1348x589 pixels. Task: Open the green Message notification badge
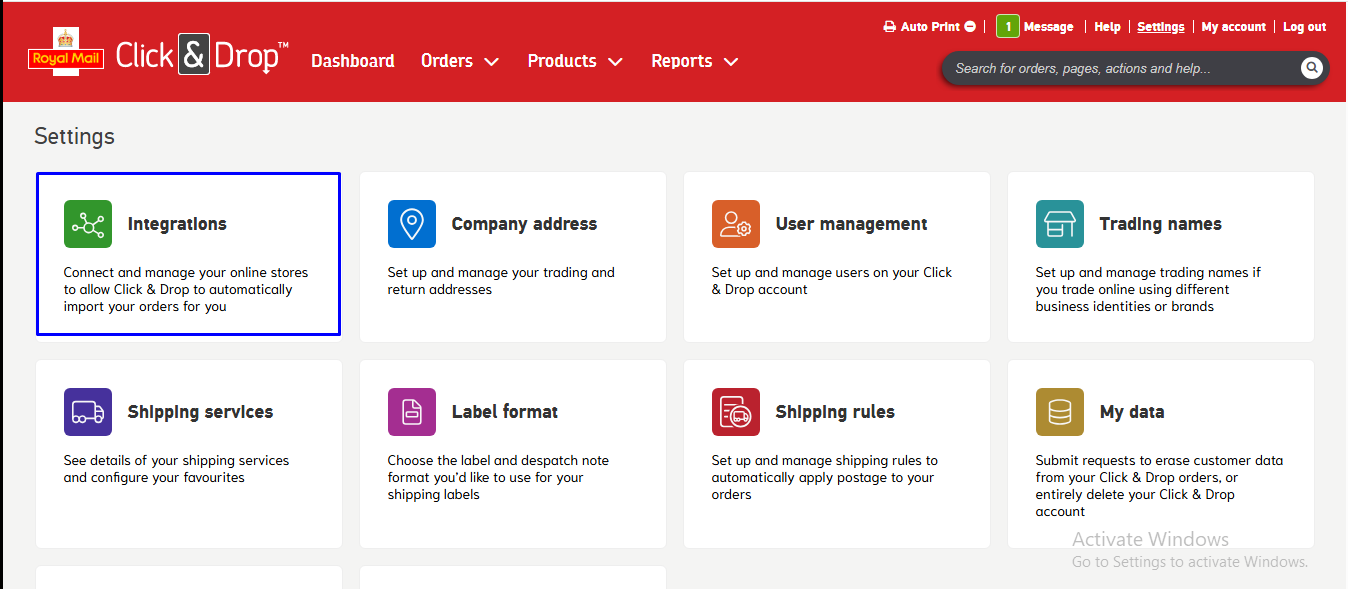click(1008, 27)
